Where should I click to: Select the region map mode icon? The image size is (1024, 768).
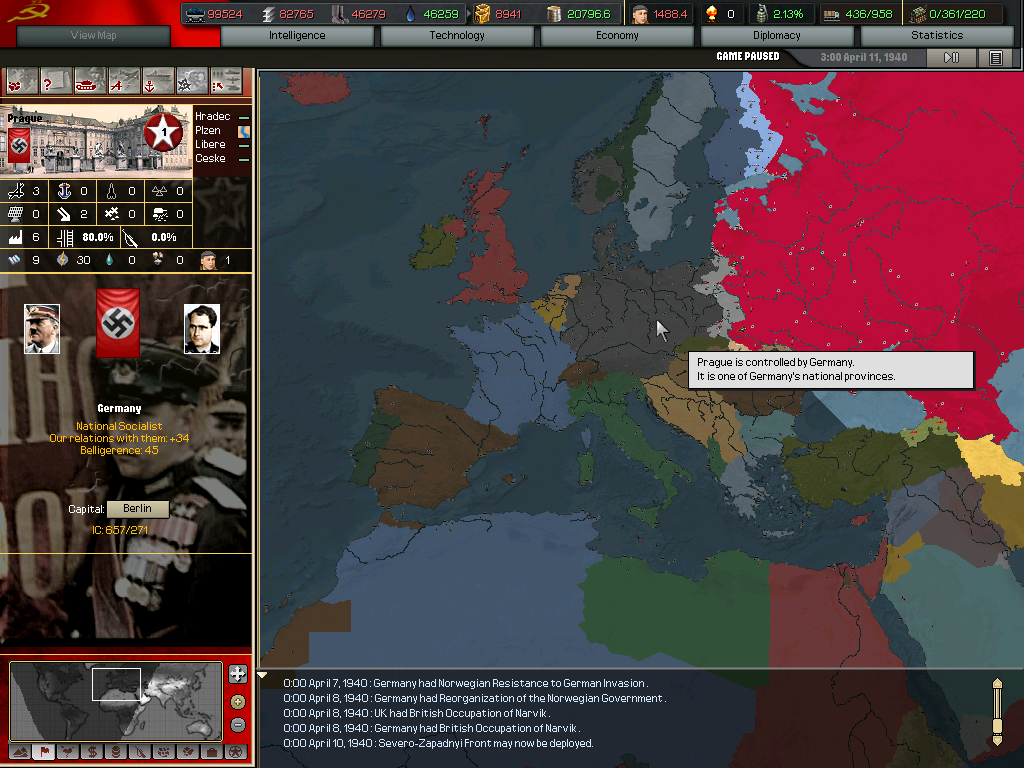pyautogui.click(x=164, y=752)
